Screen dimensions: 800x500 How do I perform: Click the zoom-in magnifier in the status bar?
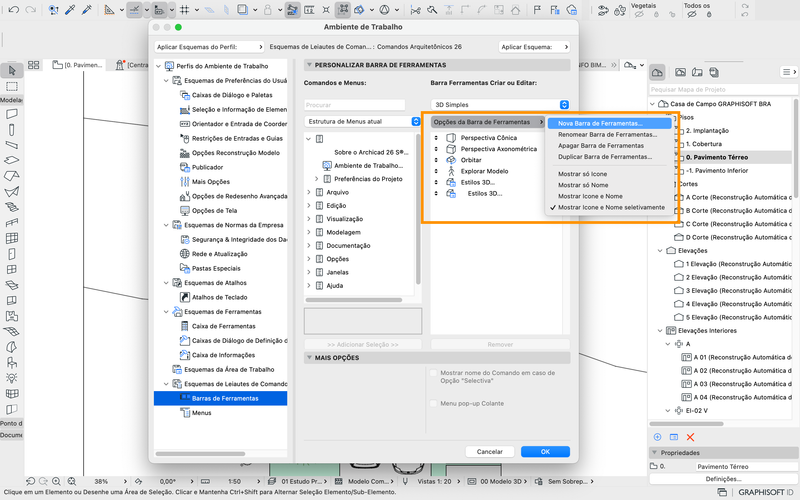[56, 481]
